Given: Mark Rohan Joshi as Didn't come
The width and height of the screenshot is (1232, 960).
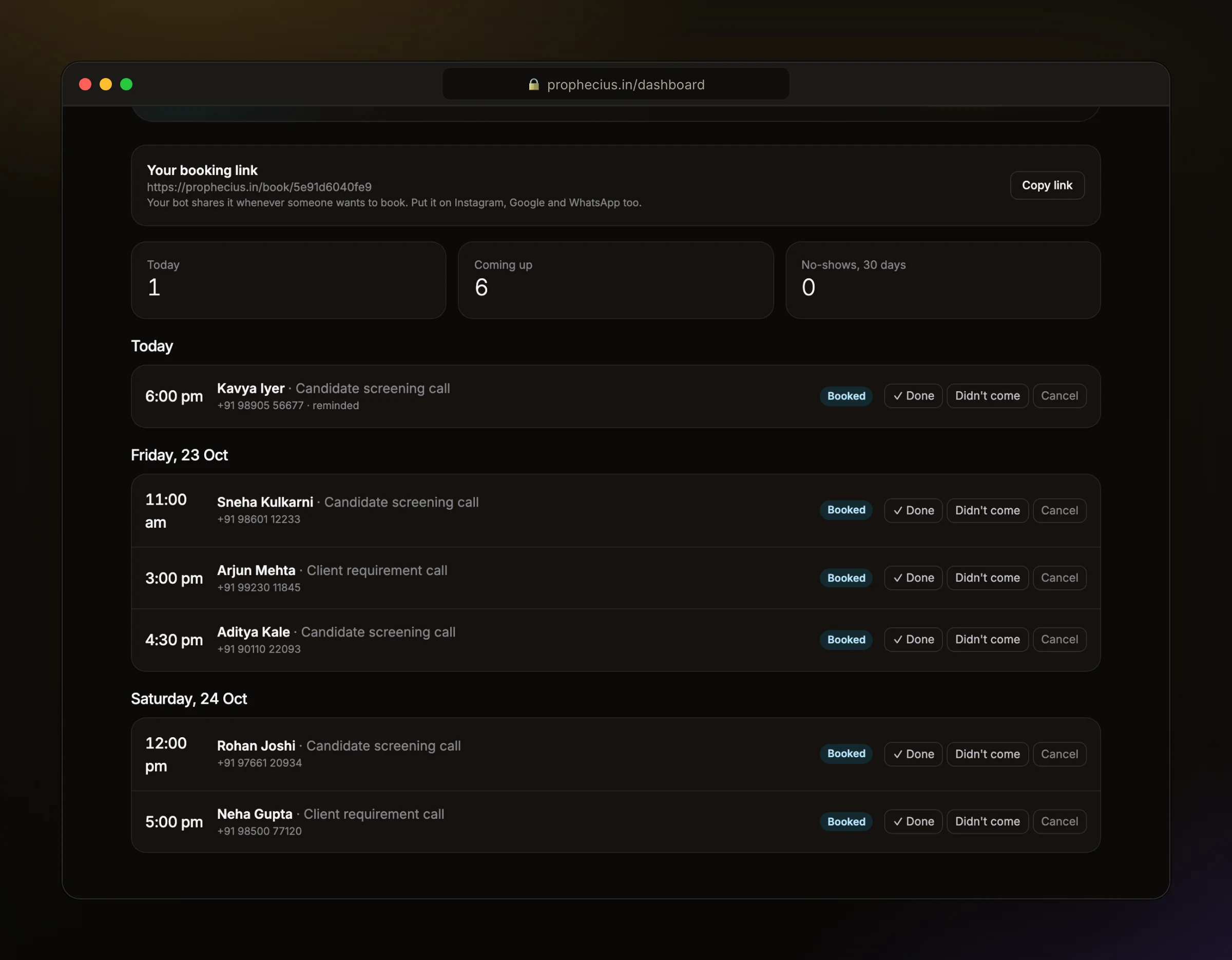Looking at the screenshot, I should pos(987,754).
